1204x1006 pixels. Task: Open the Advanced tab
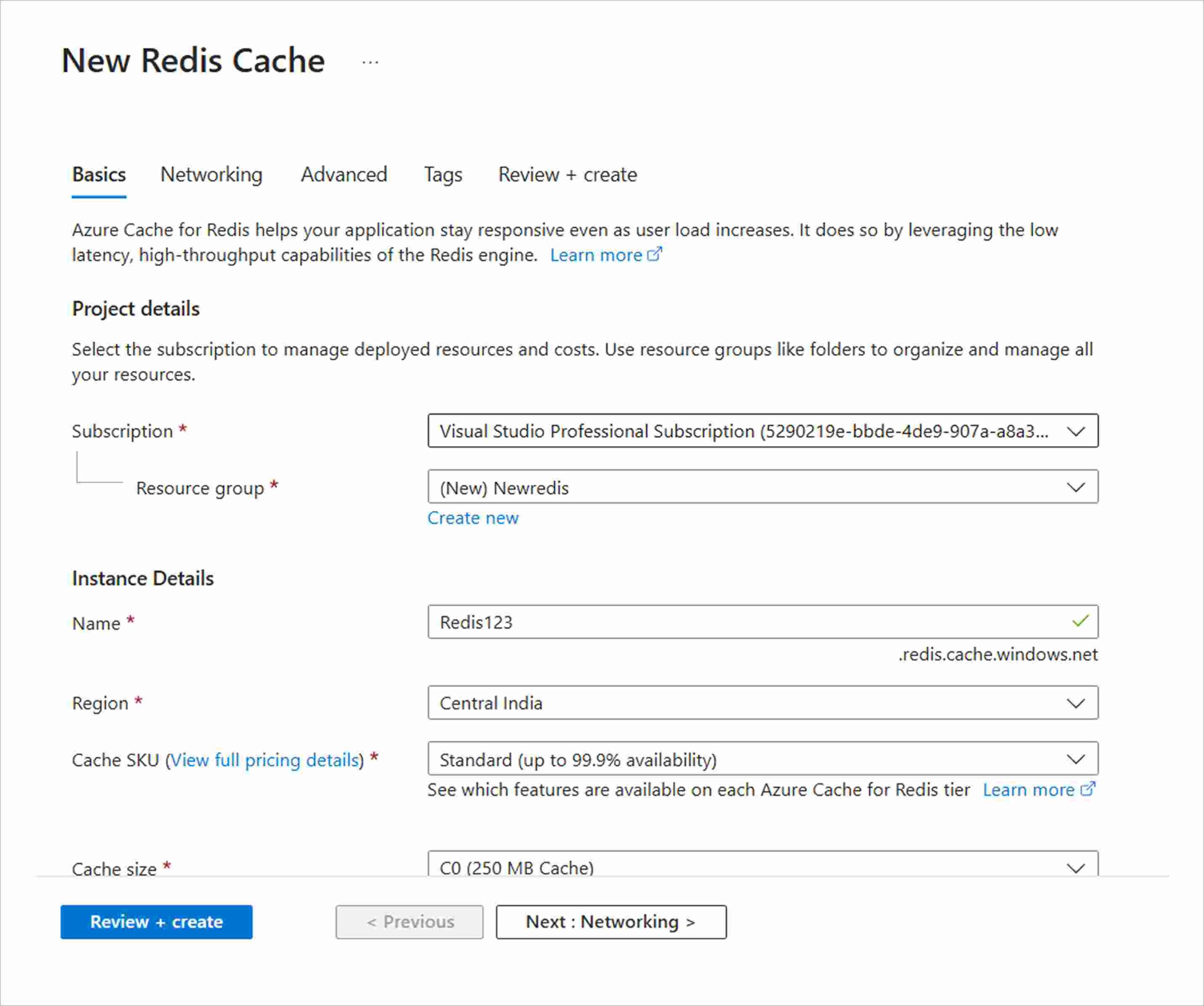[344, 175]
